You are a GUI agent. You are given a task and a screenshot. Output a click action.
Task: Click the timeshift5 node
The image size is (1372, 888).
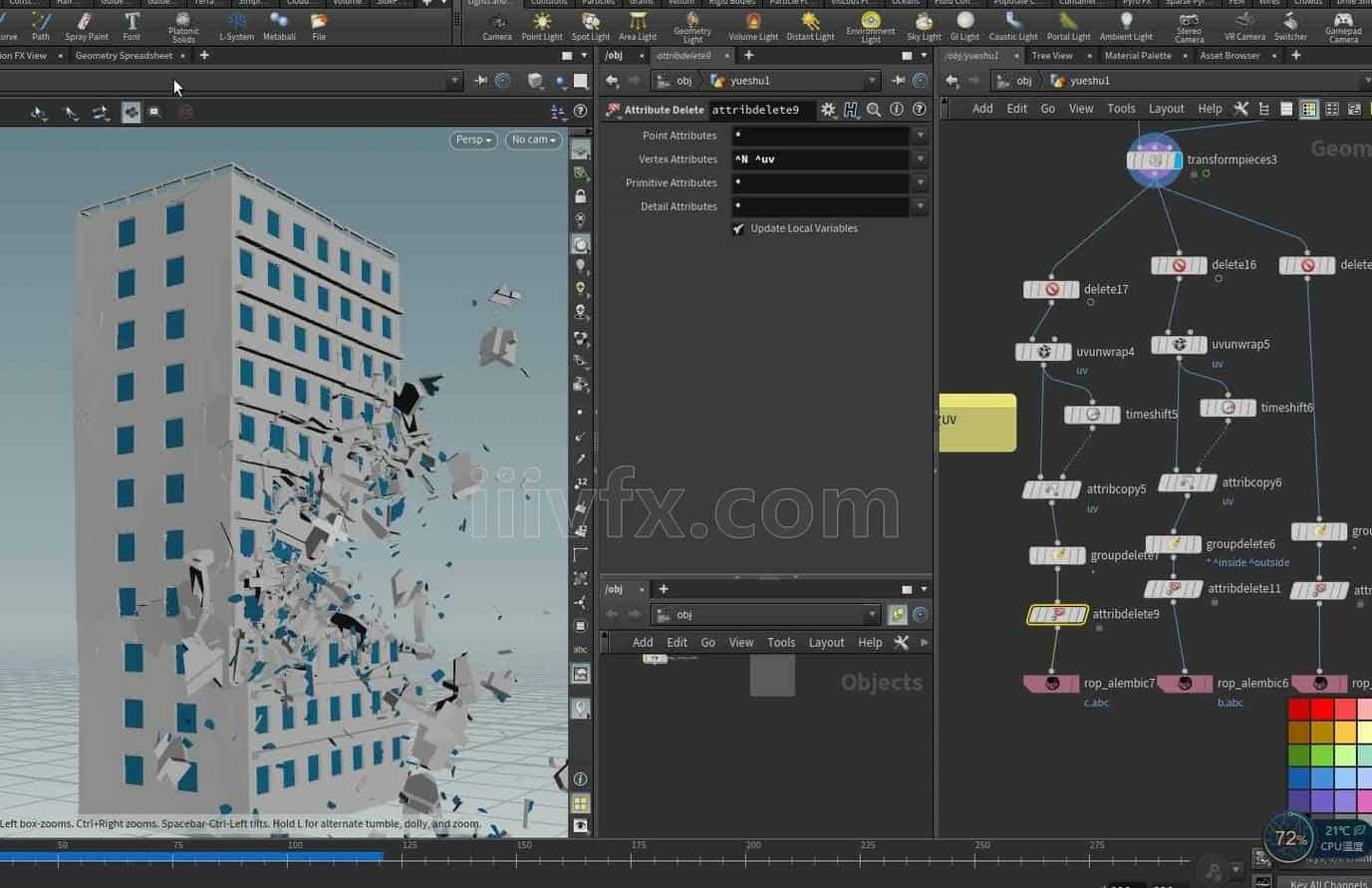[1092, 415]
